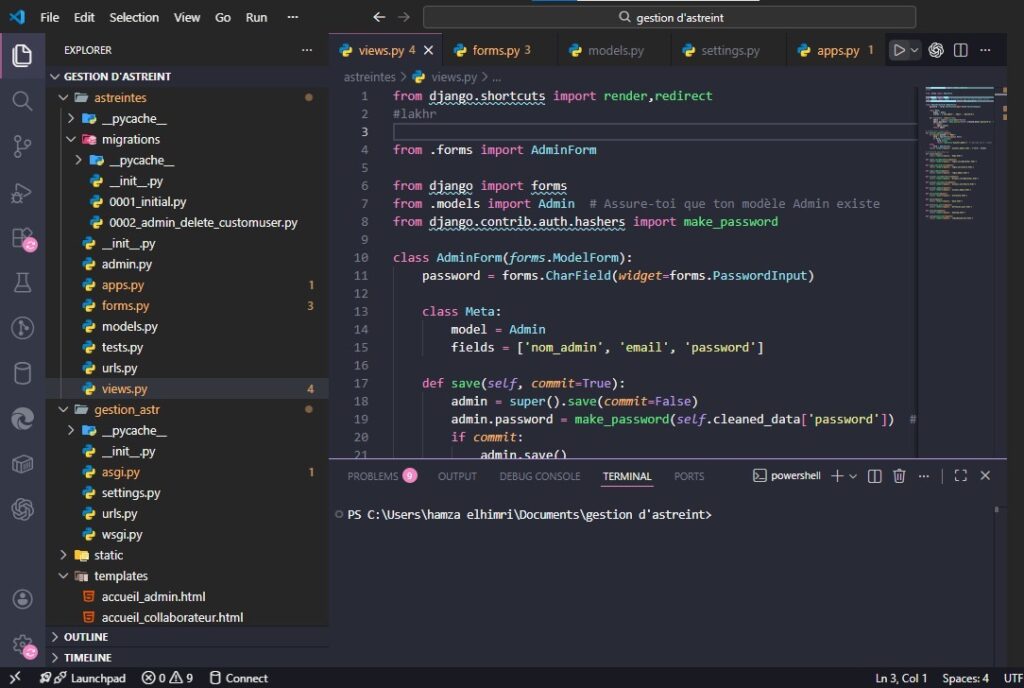Viewport: 1024px width, 688px height.
Task: Open the File menu
Action: point(50,18)
